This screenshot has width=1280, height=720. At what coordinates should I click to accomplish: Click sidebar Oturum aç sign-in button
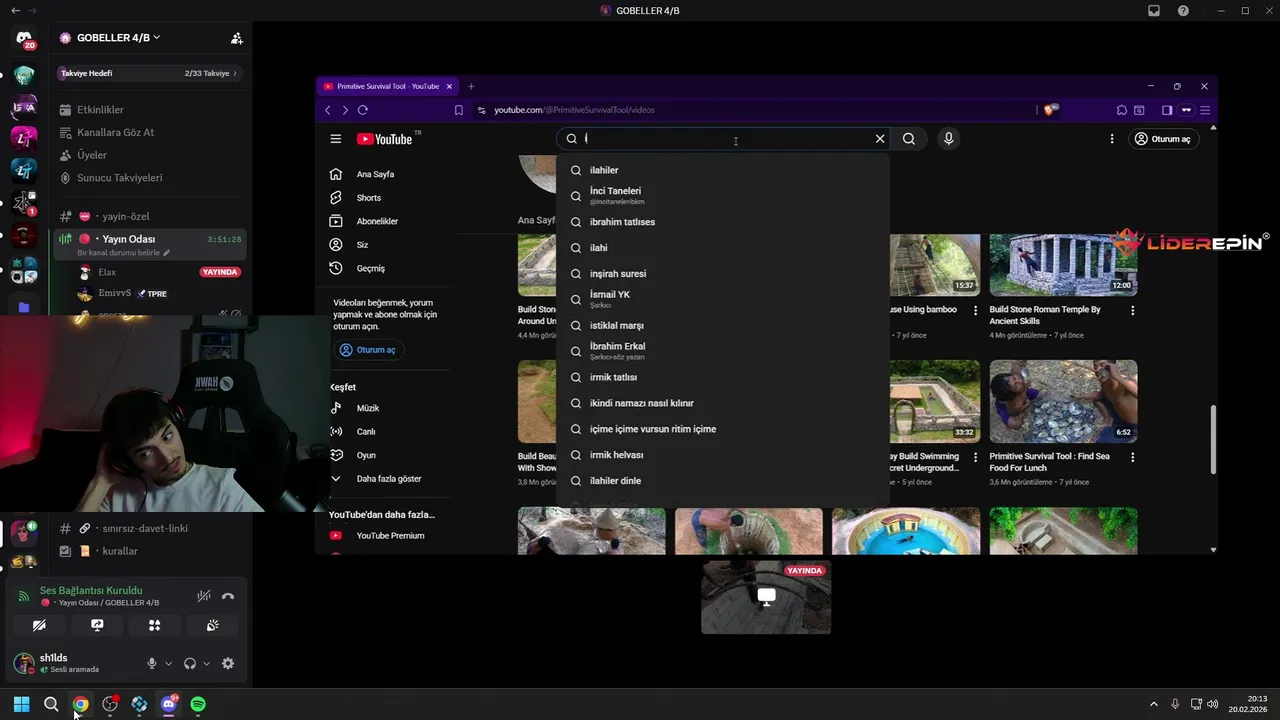pyautogui.click(x=368, y=350)
